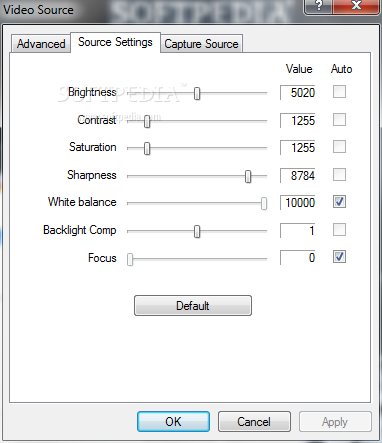Image resolution: width=382 pixels, height=443 pixels.
Task: Click the Backlight Comp value field
Action: pos(298,230)
